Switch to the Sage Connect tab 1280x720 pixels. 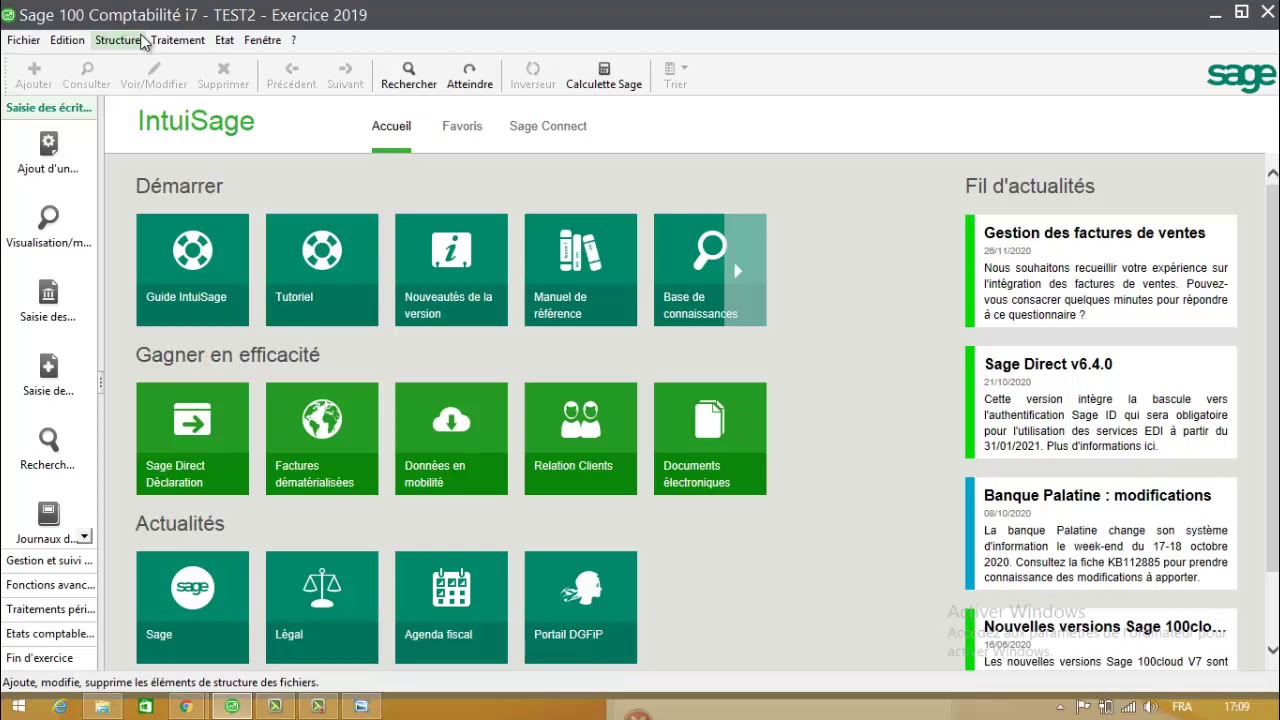click(x=548, y=126)
